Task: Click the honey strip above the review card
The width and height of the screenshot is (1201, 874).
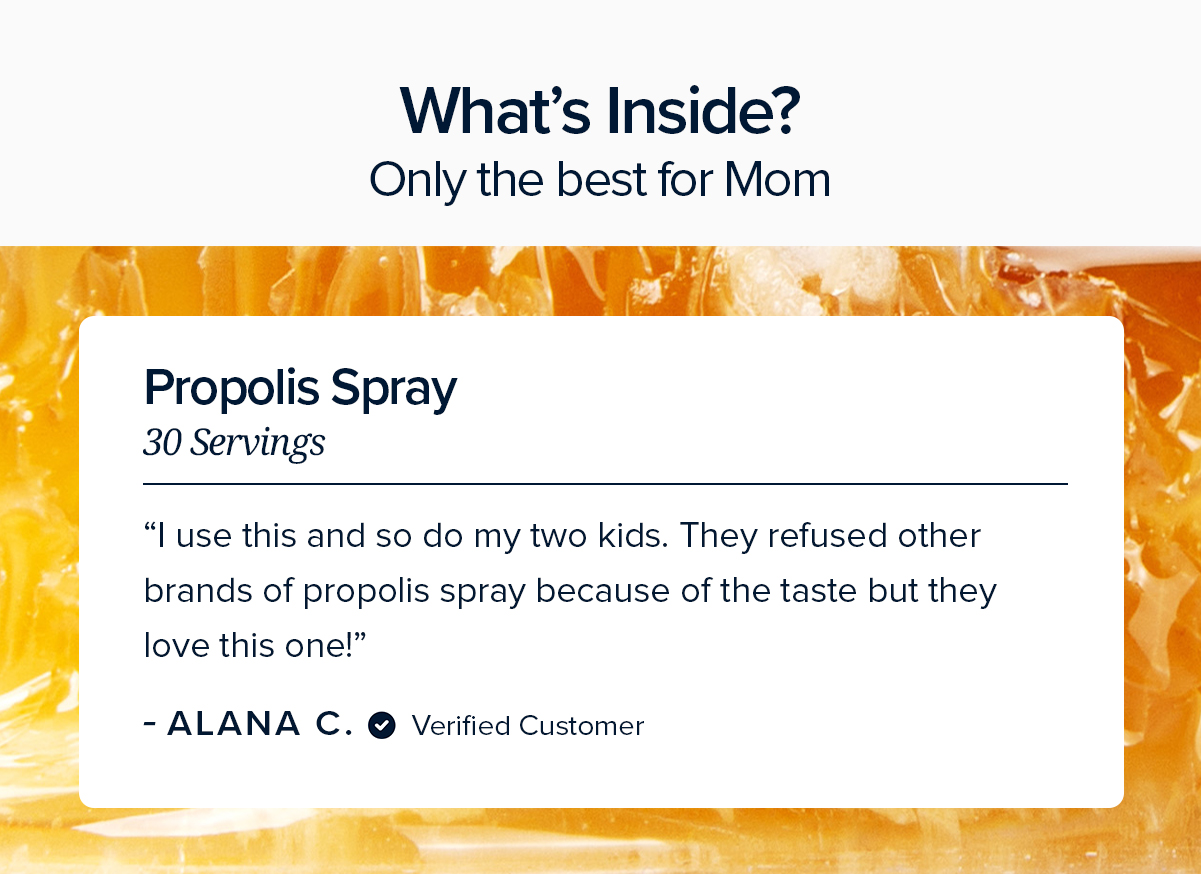Action: click(x=600, y=281)
